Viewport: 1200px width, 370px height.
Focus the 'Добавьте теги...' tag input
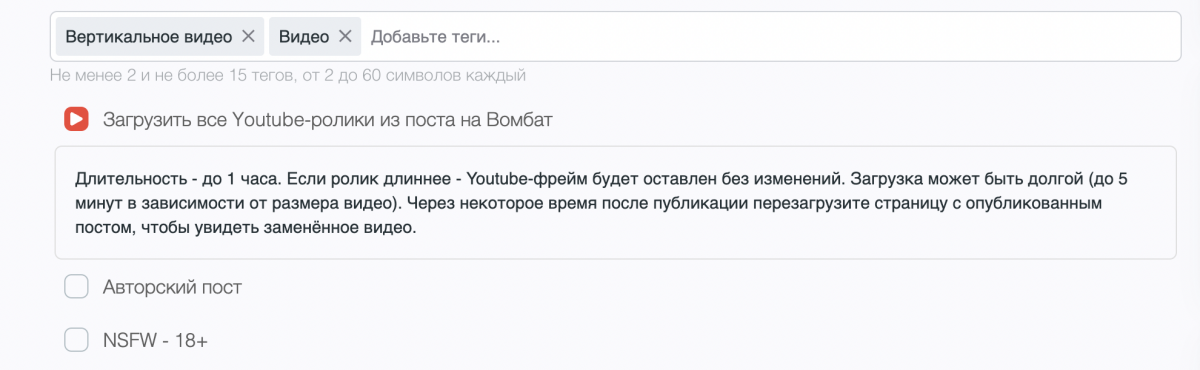coord(770,36)
